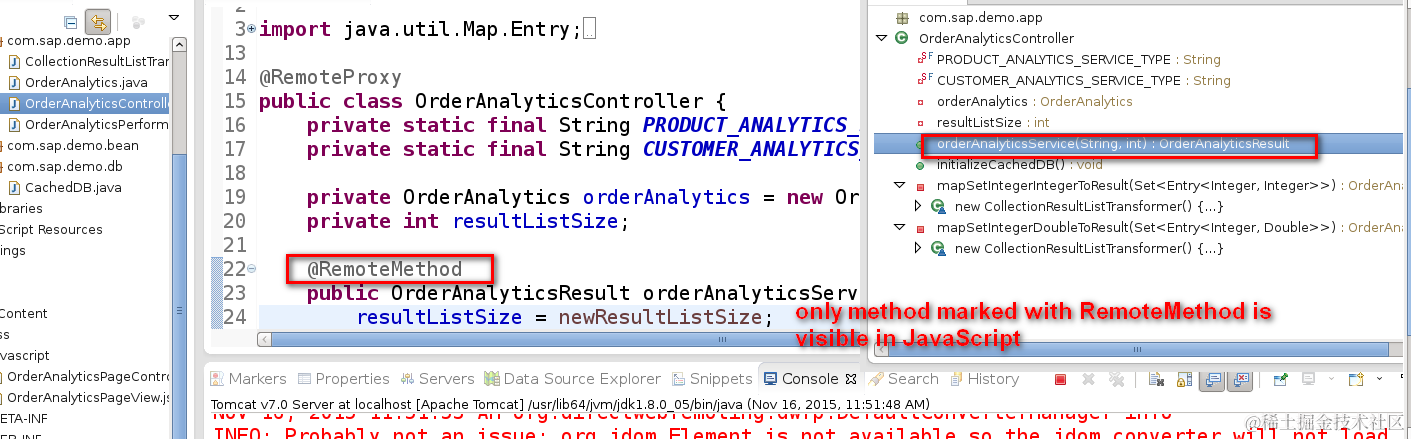This screenshot has height=439, width=1411.
Task: Toggle show console on standard error change
Action: click(1240, 379)
